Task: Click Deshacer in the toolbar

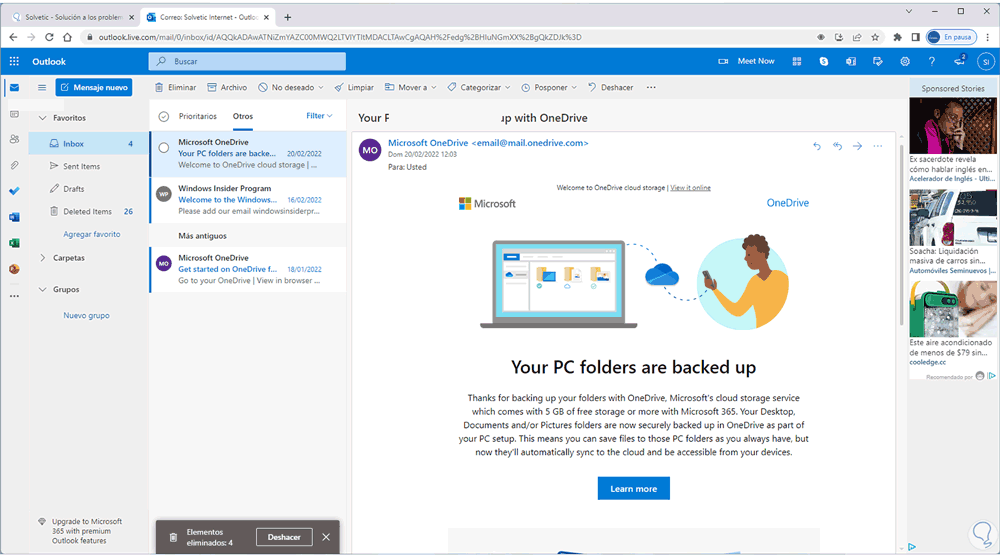Action: click(x=610, y=87)
